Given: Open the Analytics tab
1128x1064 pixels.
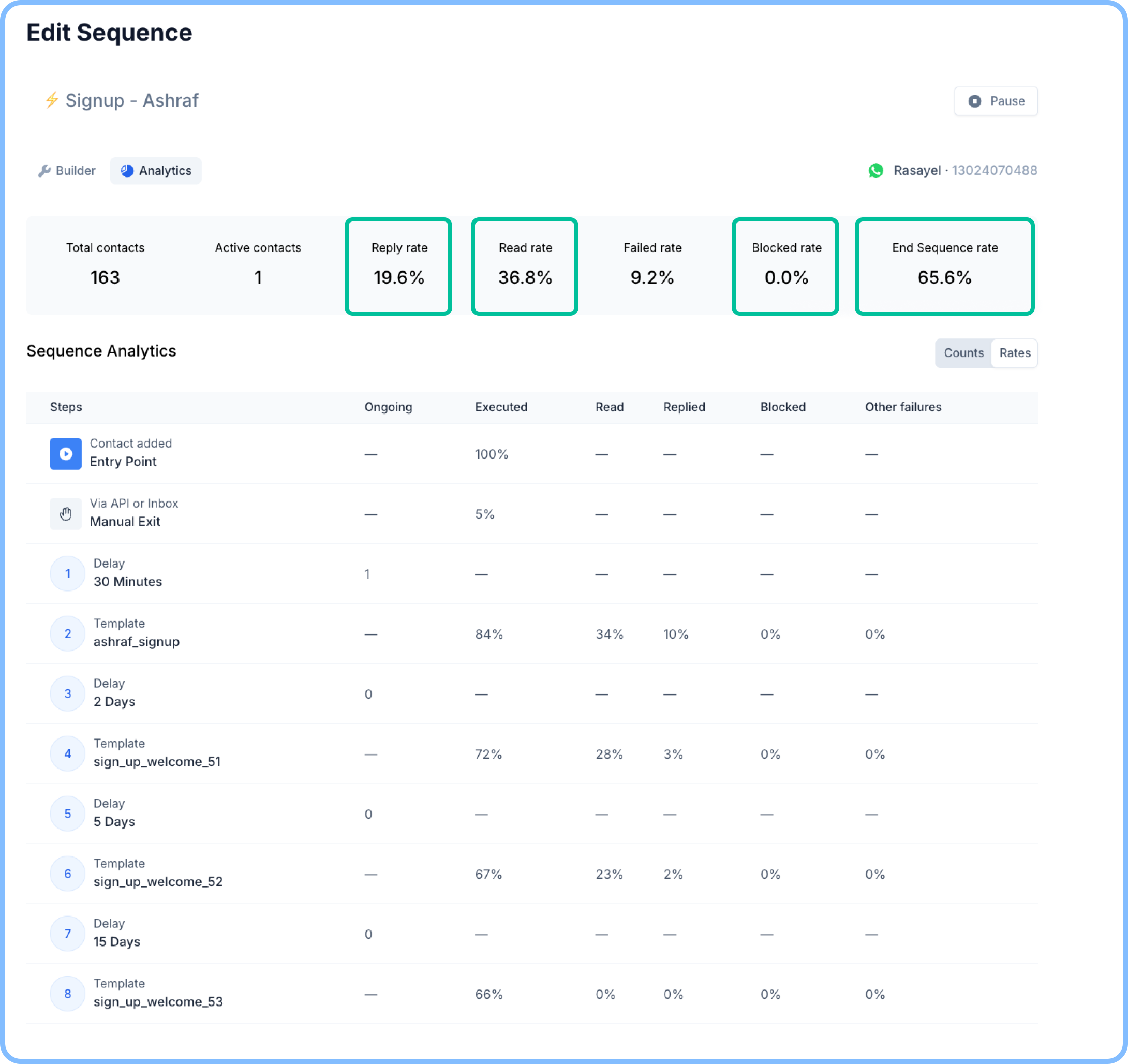Looking at the screenshot, I should [155, 170].
